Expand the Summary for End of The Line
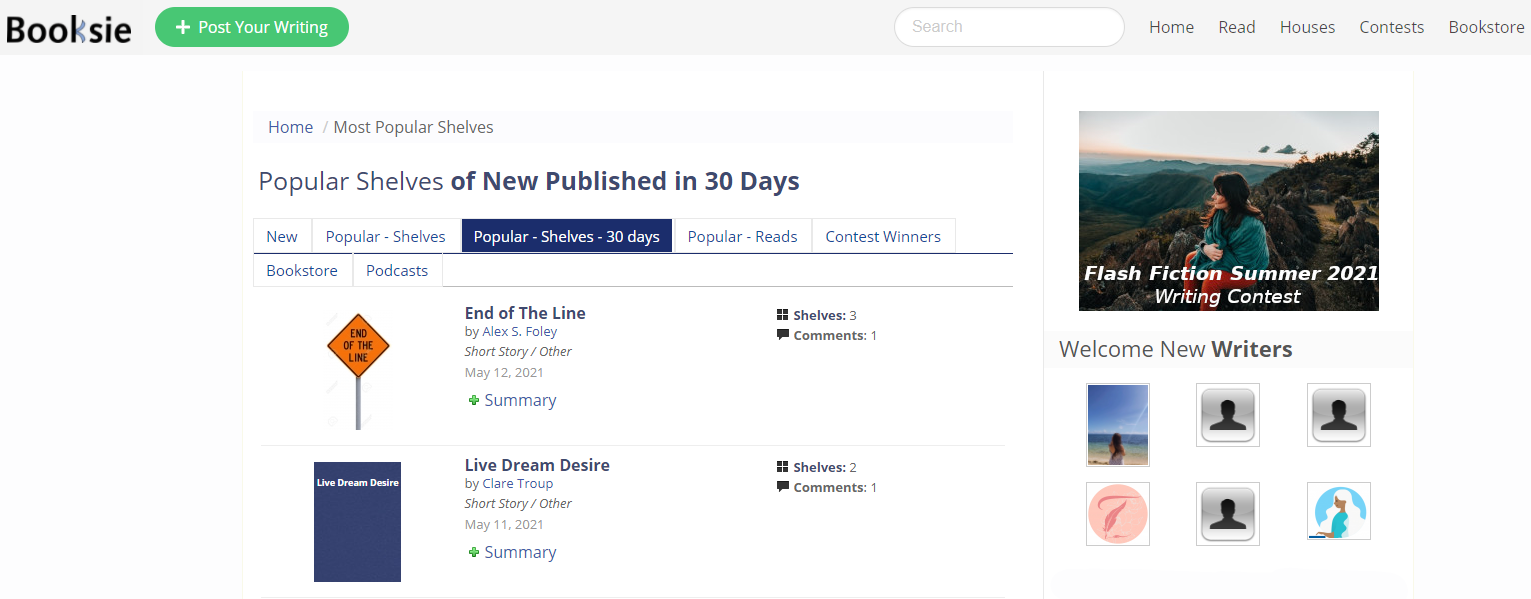1531x599 pixels. click(x=520, y=400)
